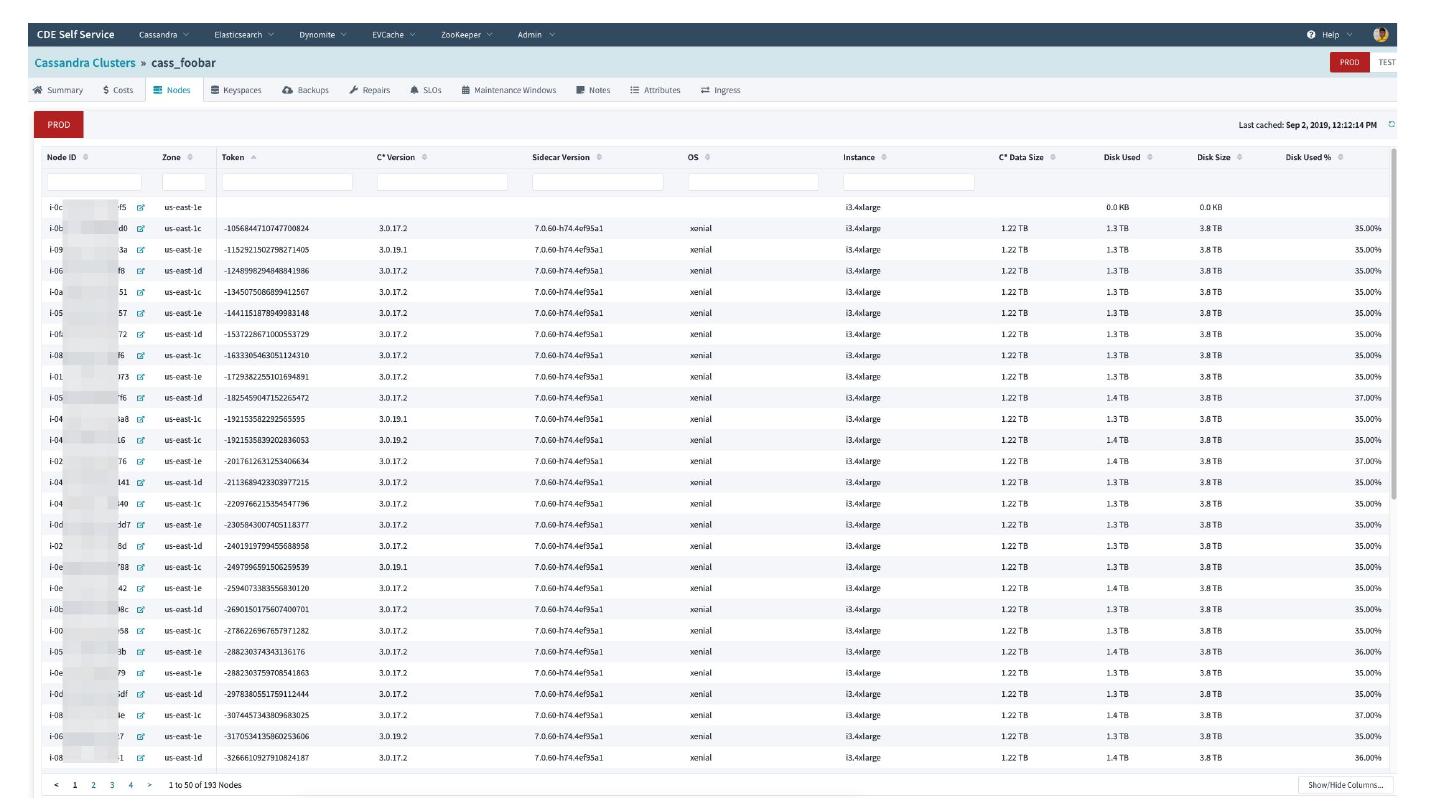The width and height of the screenshot is (1440, 810).
Task: Go to Cassandra Clusters breadcrumb link
Action: tap(85, 63)
